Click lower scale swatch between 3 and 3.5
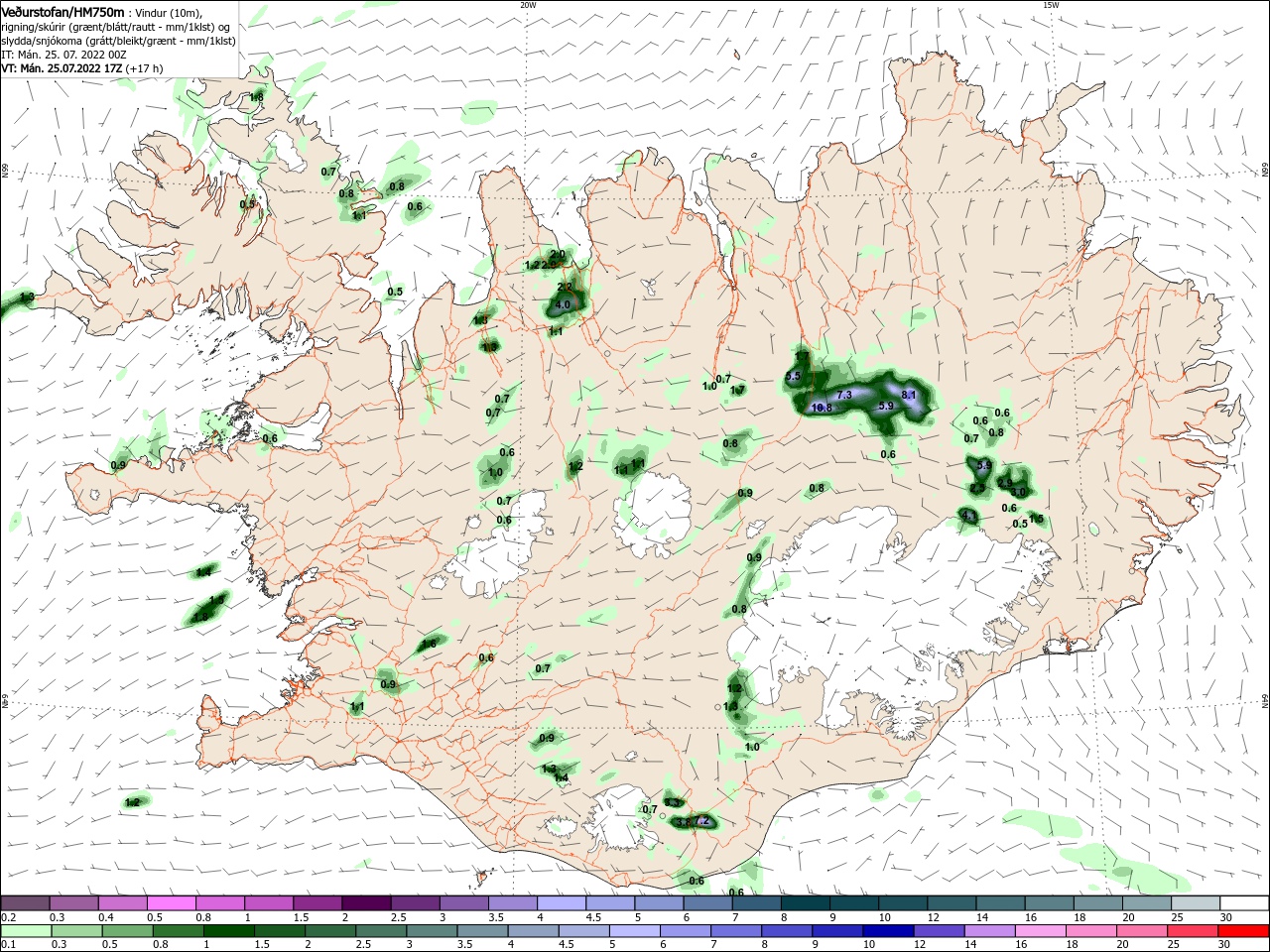Viewport: 1270px width, 952px height. [433, 930]
